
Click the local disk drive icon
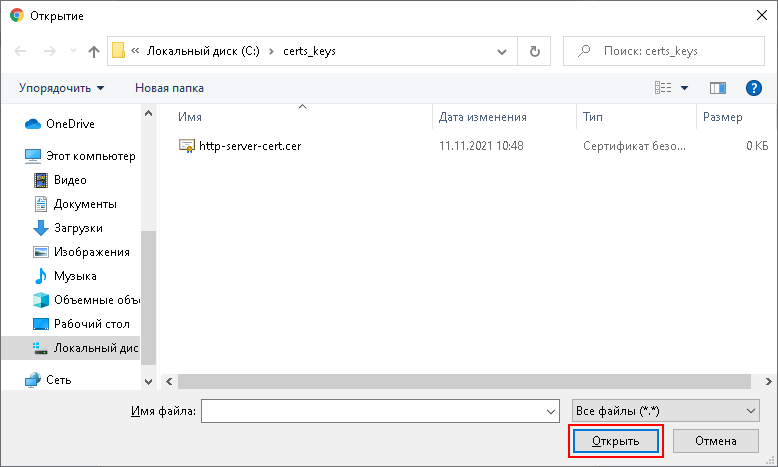point(40,348)
